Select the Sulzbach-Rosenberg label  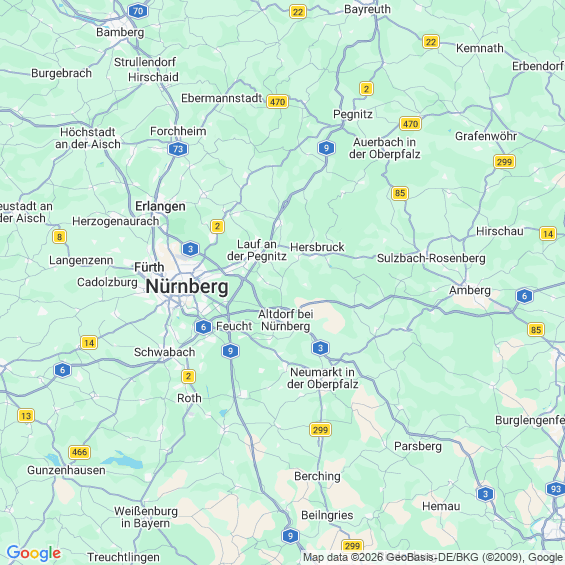pos(431,258)
